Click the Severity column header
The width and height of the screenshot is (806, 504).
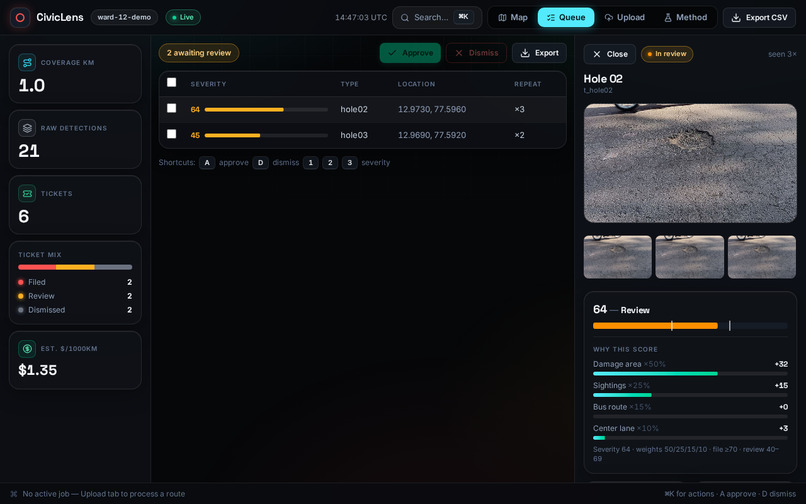[x=208, y=84]
